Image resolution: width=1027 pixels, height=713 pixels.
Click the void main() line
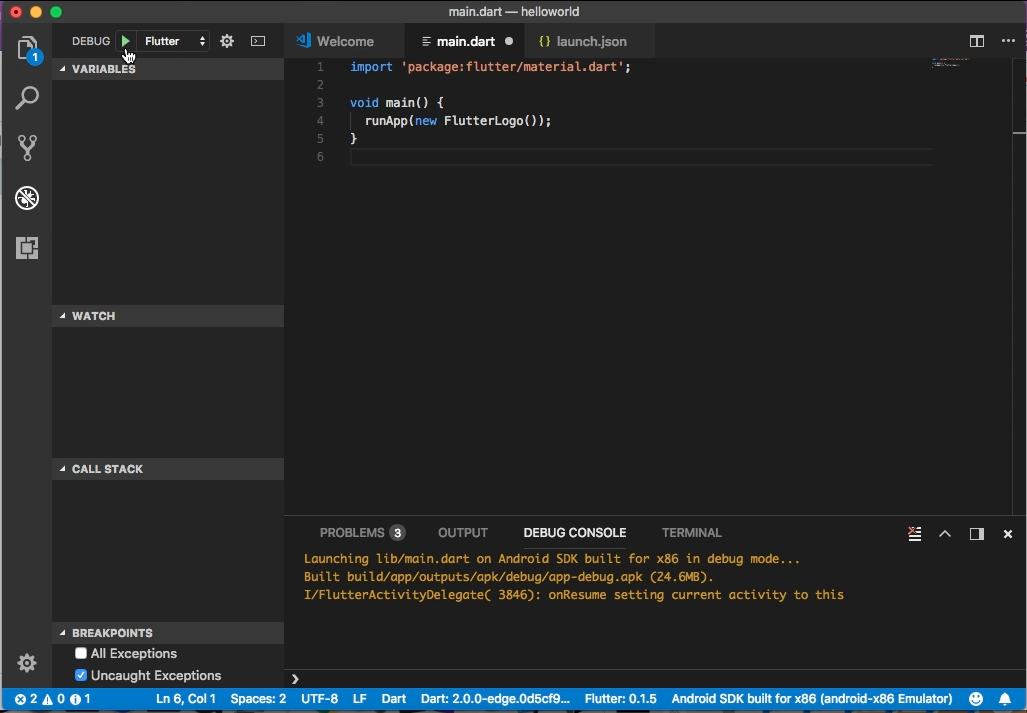[x=396, y=103]
